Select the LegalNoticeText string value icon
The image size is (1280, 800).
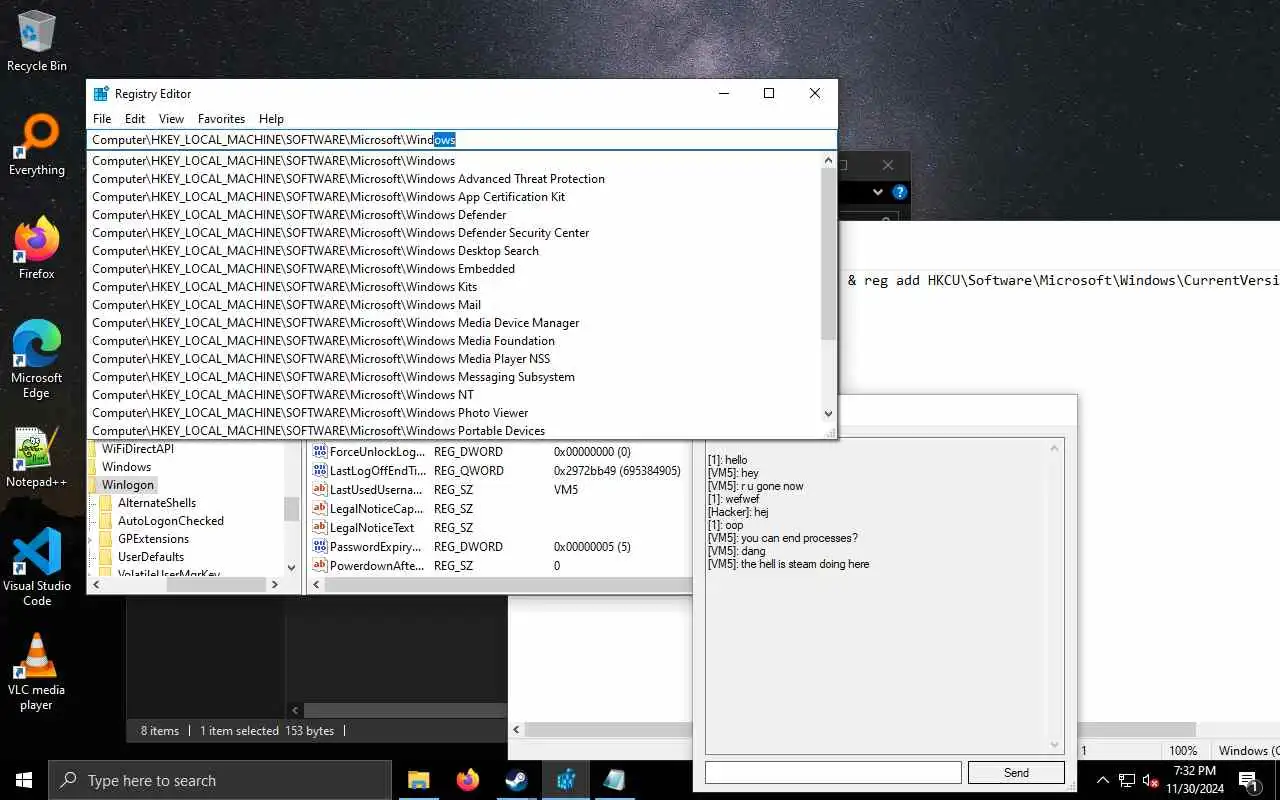coord(320,528)
